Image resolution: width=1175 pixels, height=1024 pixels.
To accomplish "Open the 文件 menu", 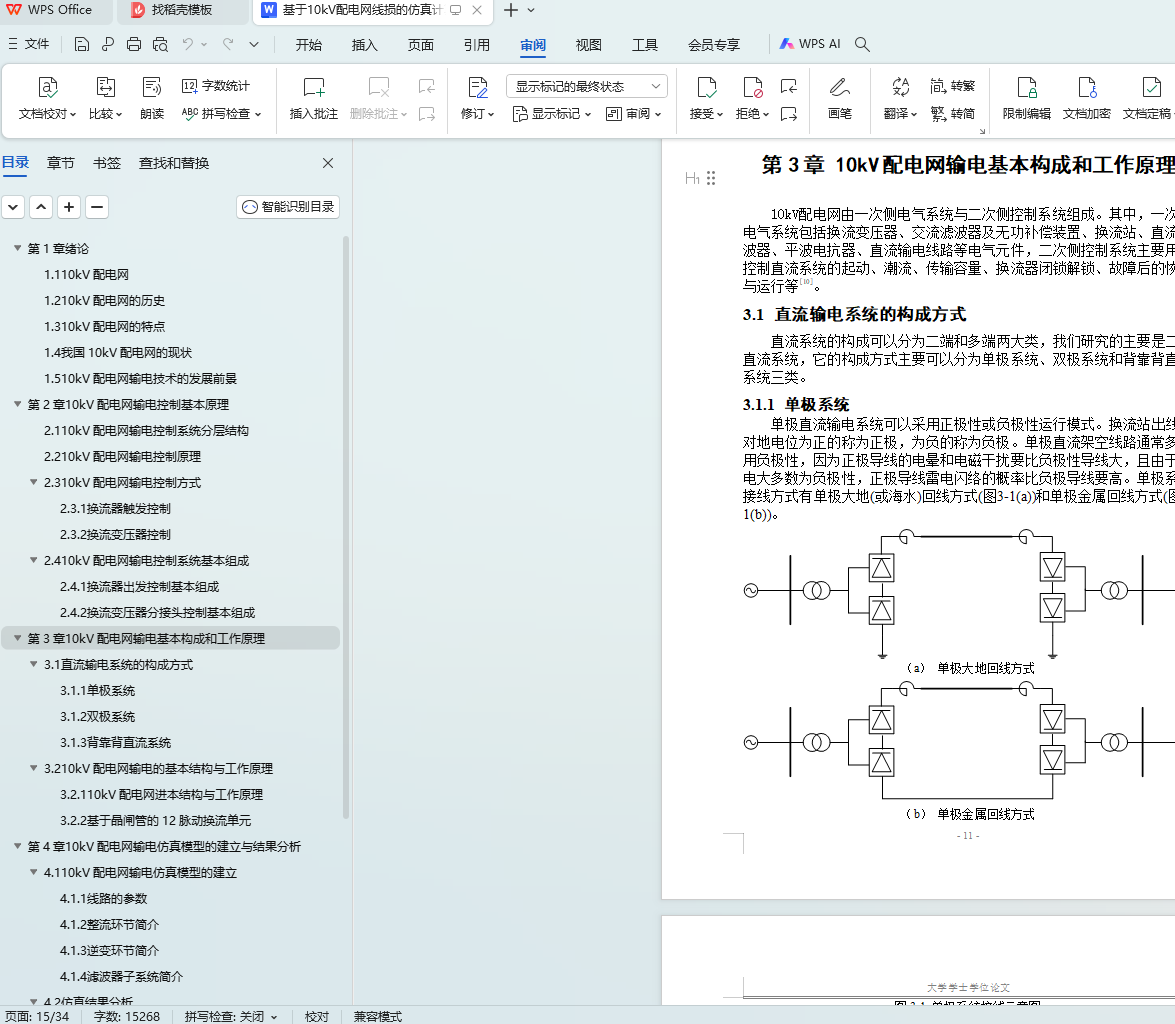I will tap(29, 44).
